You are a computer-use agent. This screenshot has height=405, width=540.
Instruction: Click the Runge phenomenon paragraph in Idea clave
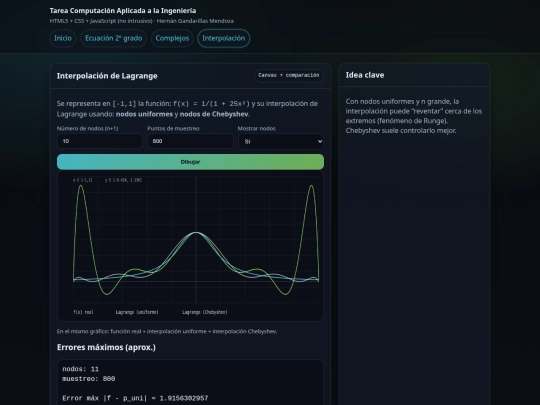click(414, 116)
